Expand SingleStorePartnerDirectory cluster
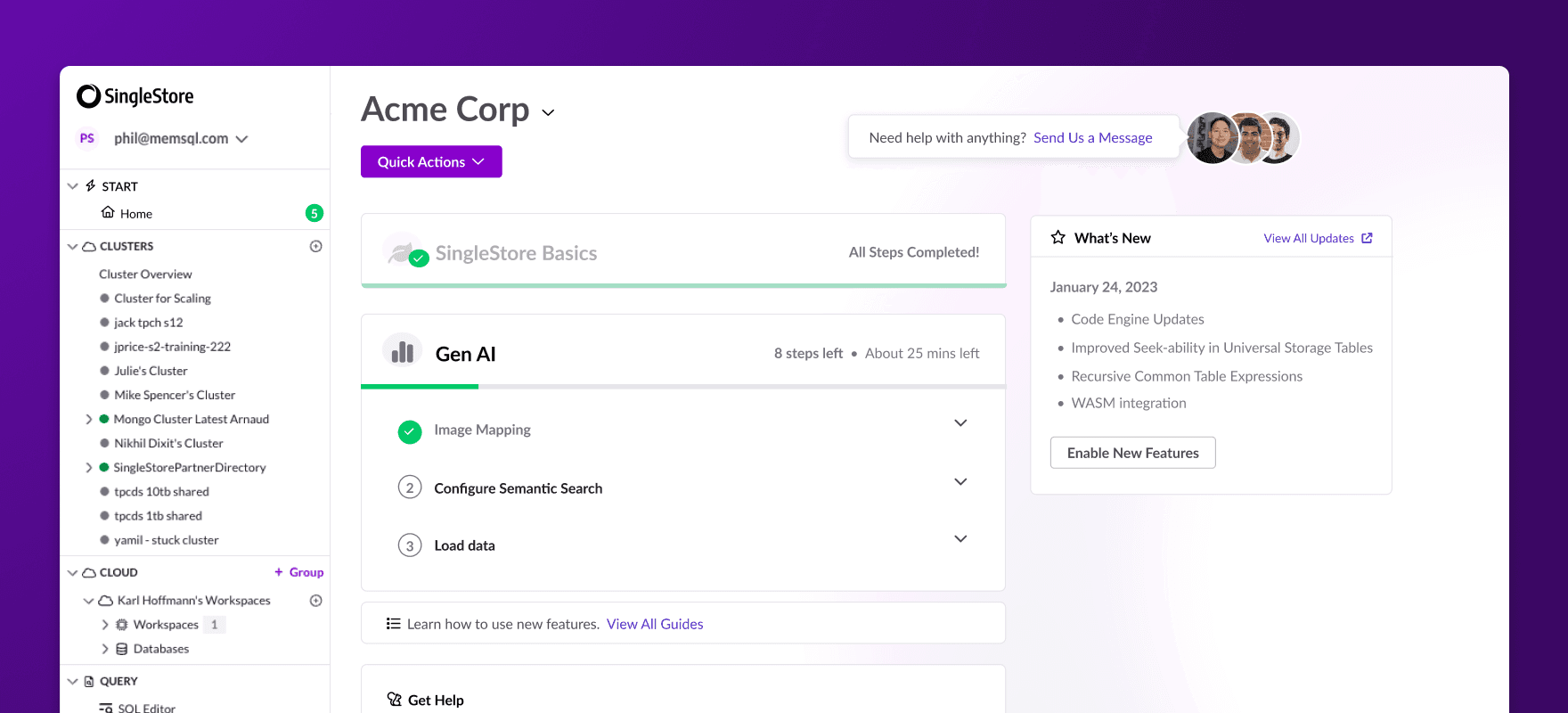 click(x=88, y=467)
